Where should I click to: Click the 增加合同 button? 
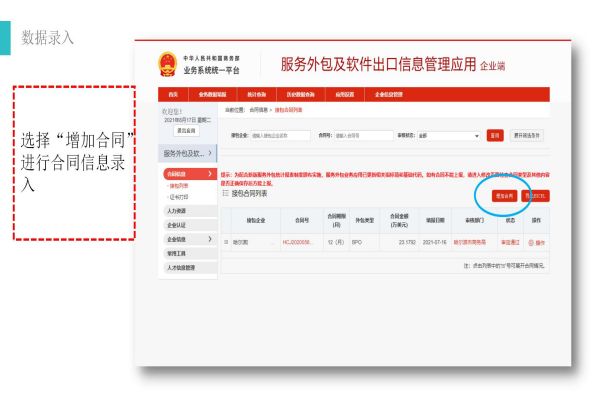[x=504, y=195]
